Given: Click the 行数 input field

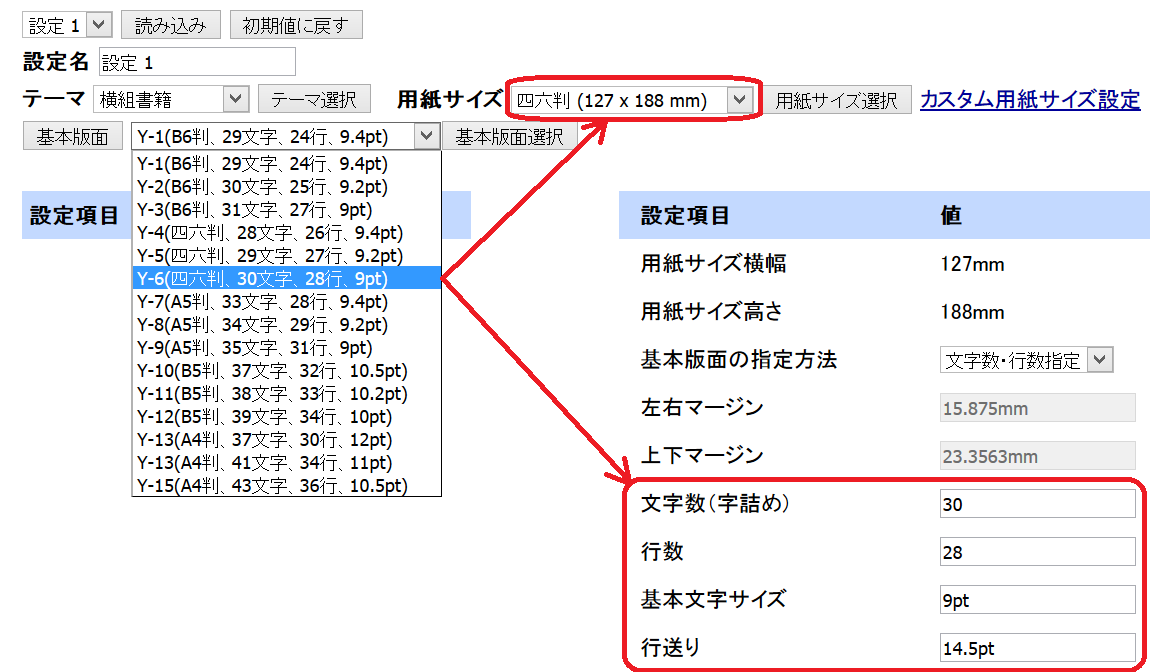Looking at the screenshot, I should click(1037, 552).
